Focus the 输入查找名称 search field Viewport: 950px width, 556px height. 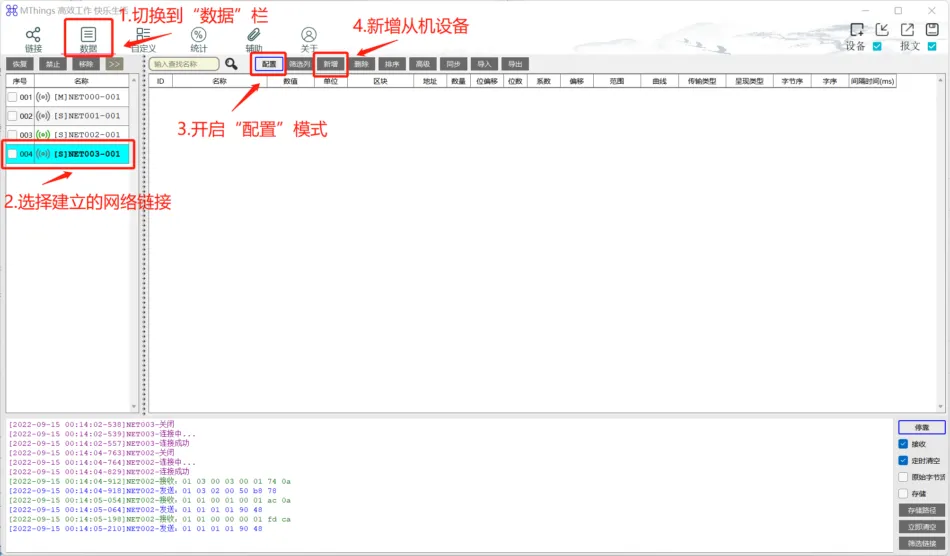(x=184, y=64)
